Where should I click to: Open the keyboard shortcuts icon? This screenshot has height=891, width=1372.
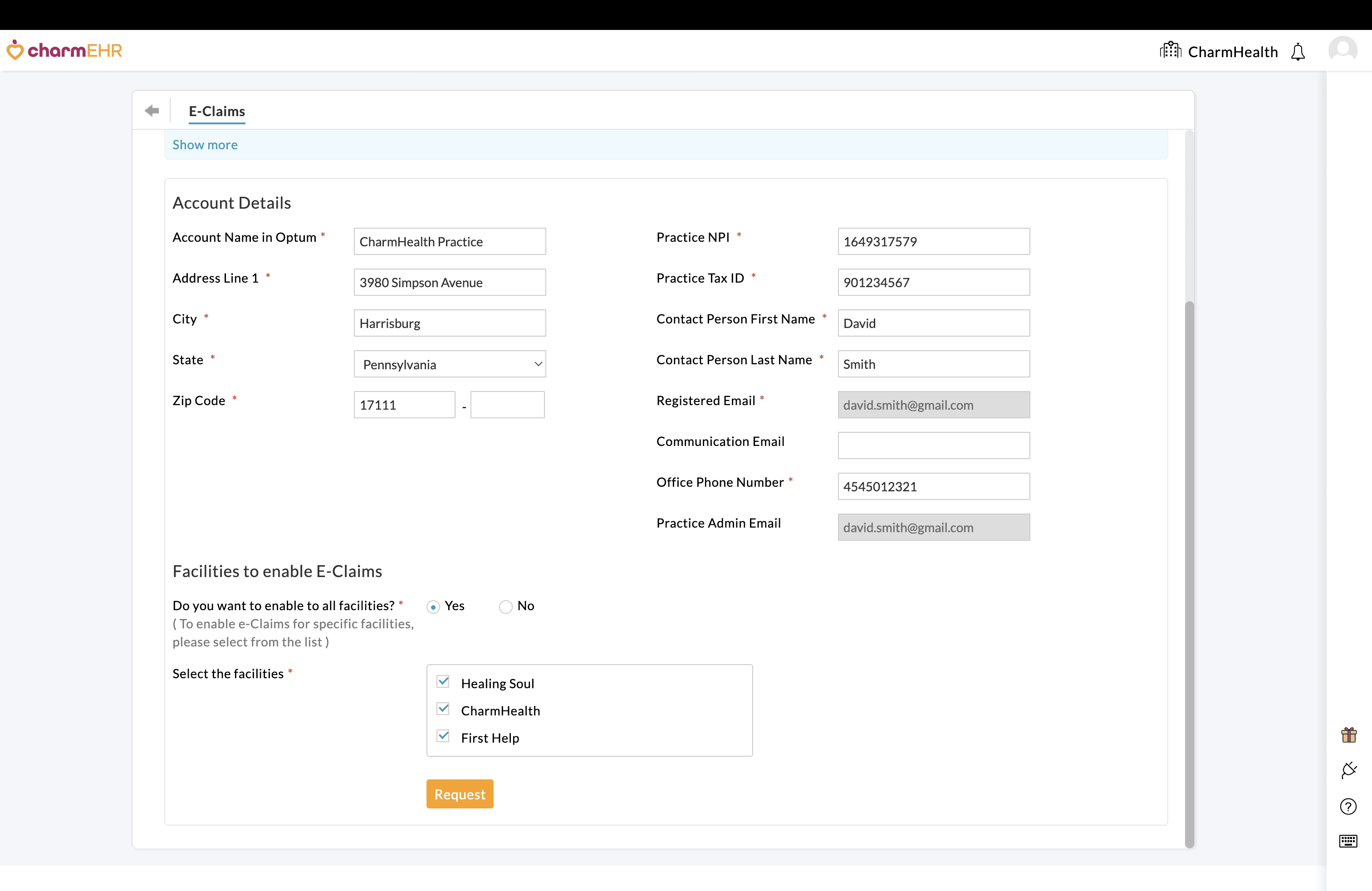(1348, 841)
